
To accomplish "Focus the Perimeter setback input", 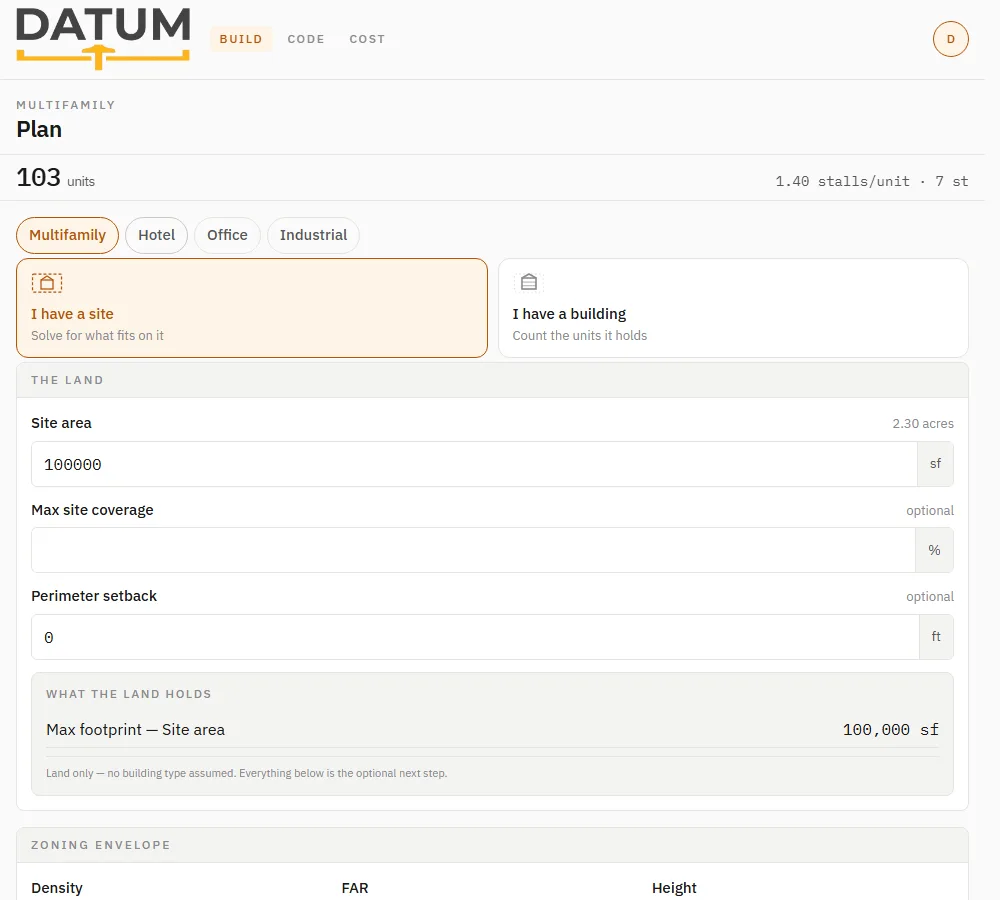I will 475,637.
